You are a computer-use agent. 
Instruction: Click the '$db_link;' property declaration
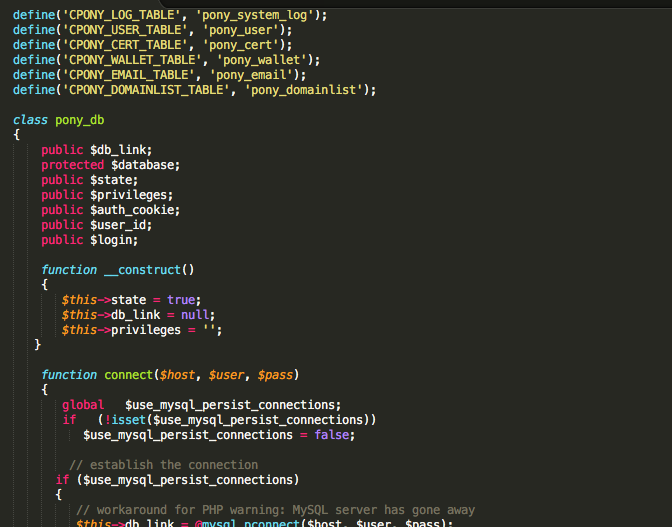[x=121, y=150]
